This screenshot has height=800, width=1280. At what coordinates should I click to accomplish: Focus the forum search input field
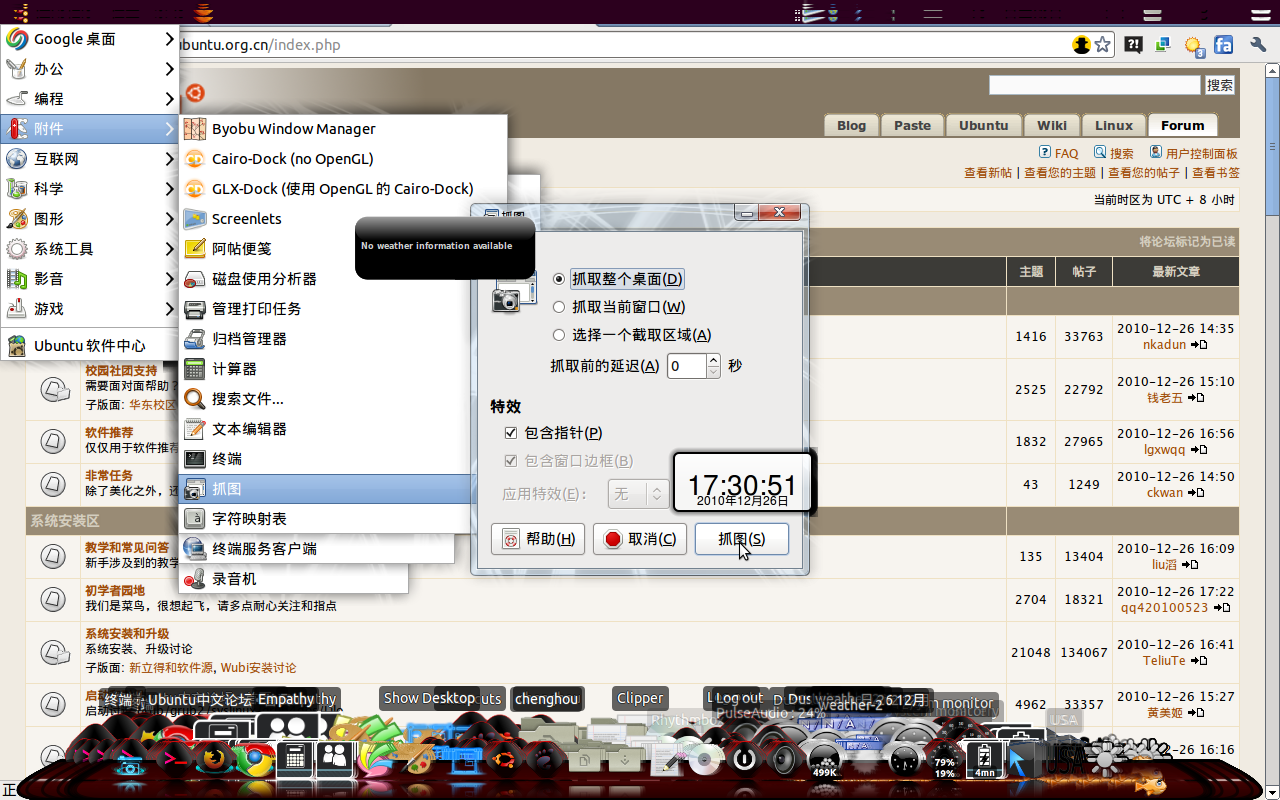[1095, 85]
